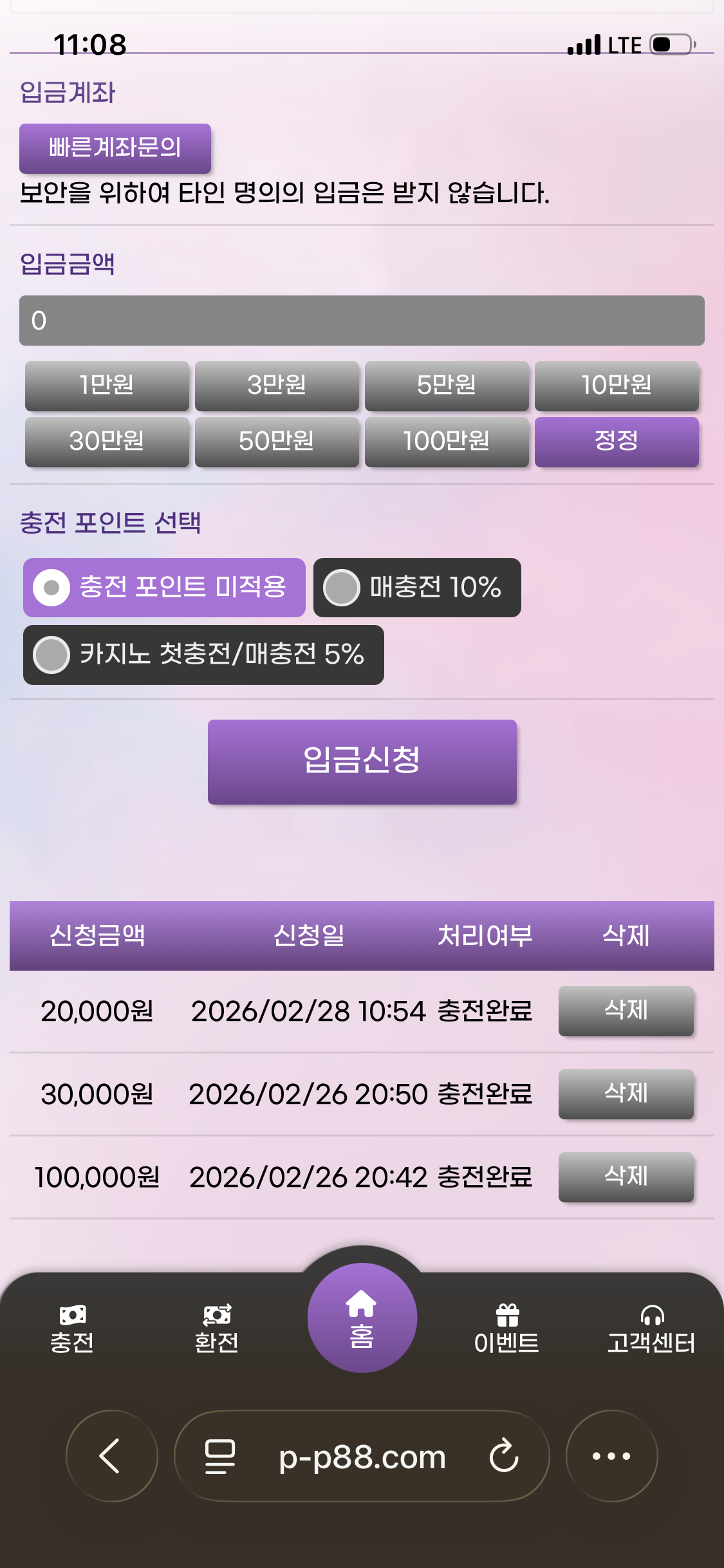Viewport: 724px width, 1568px height.
Task: Open the browser three-dot menu
Action: [x=611, y=1456]
